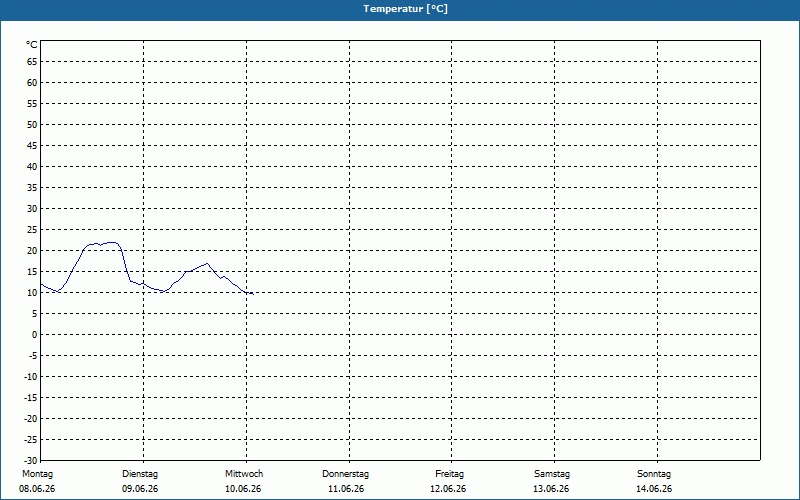This screenshot has height=500, width=800.
Task: Click the Dienstag day label
Action: point(140,474)
